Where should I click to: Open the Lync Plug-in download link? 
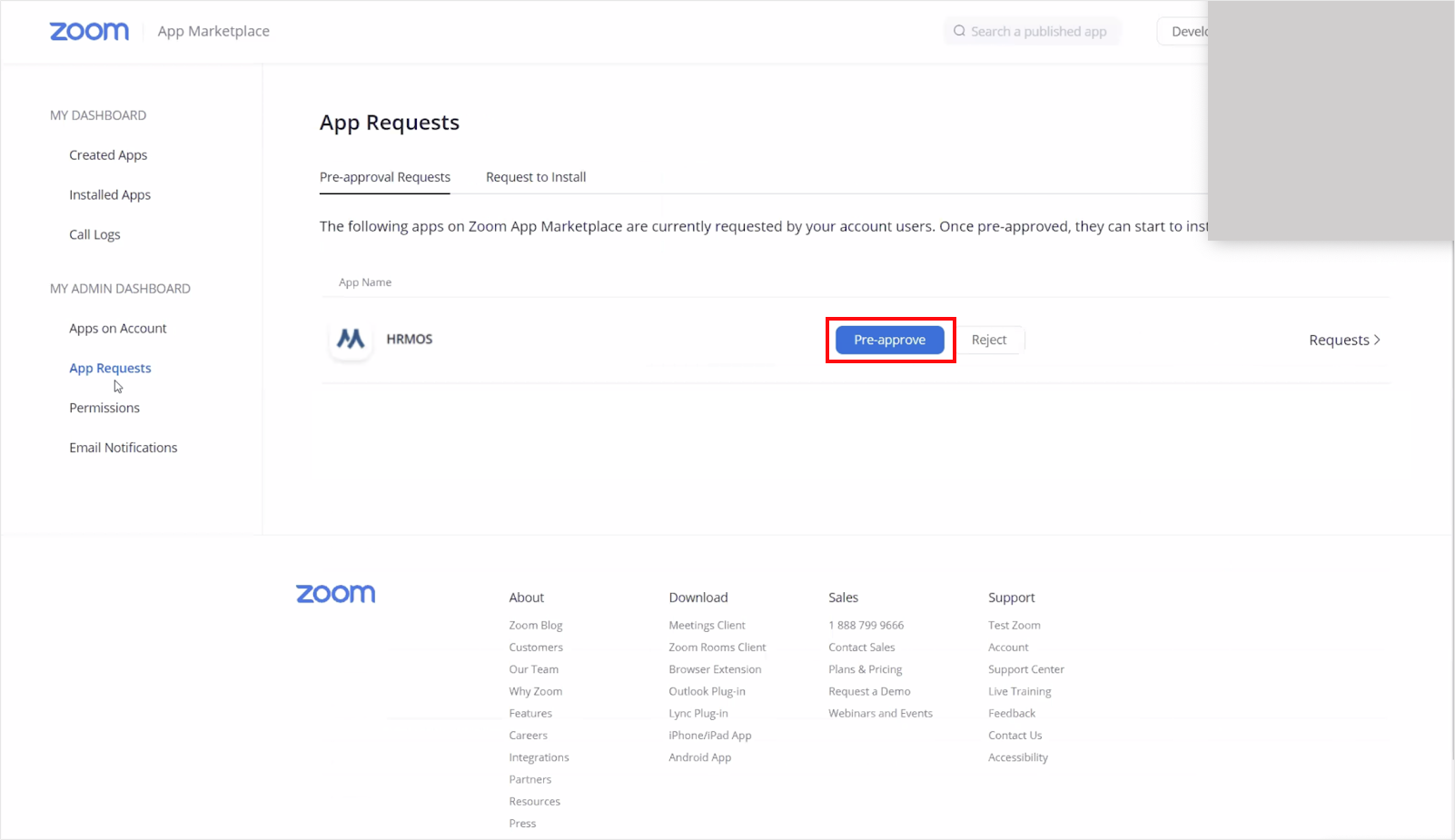click(698, 714)
